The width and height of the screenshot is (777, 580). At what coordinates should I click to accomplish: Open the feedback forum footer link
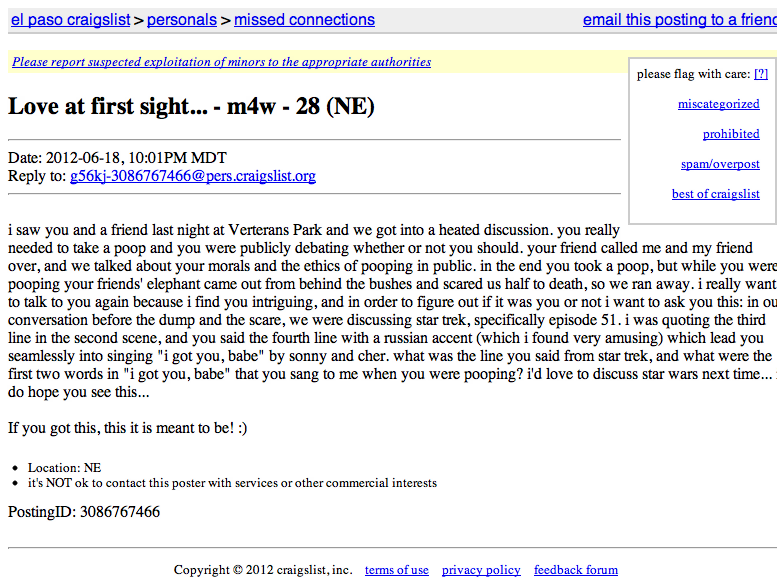(x=576, y=570)
